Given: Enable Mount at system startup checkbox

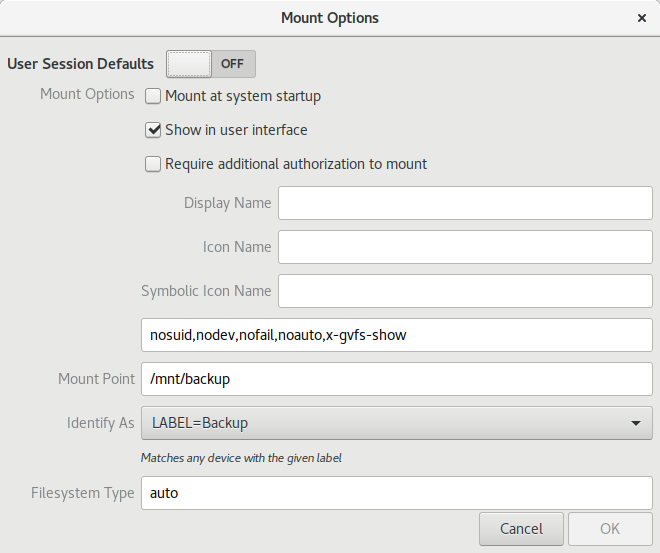Looking at the screenshot, I should coord(153,96).
